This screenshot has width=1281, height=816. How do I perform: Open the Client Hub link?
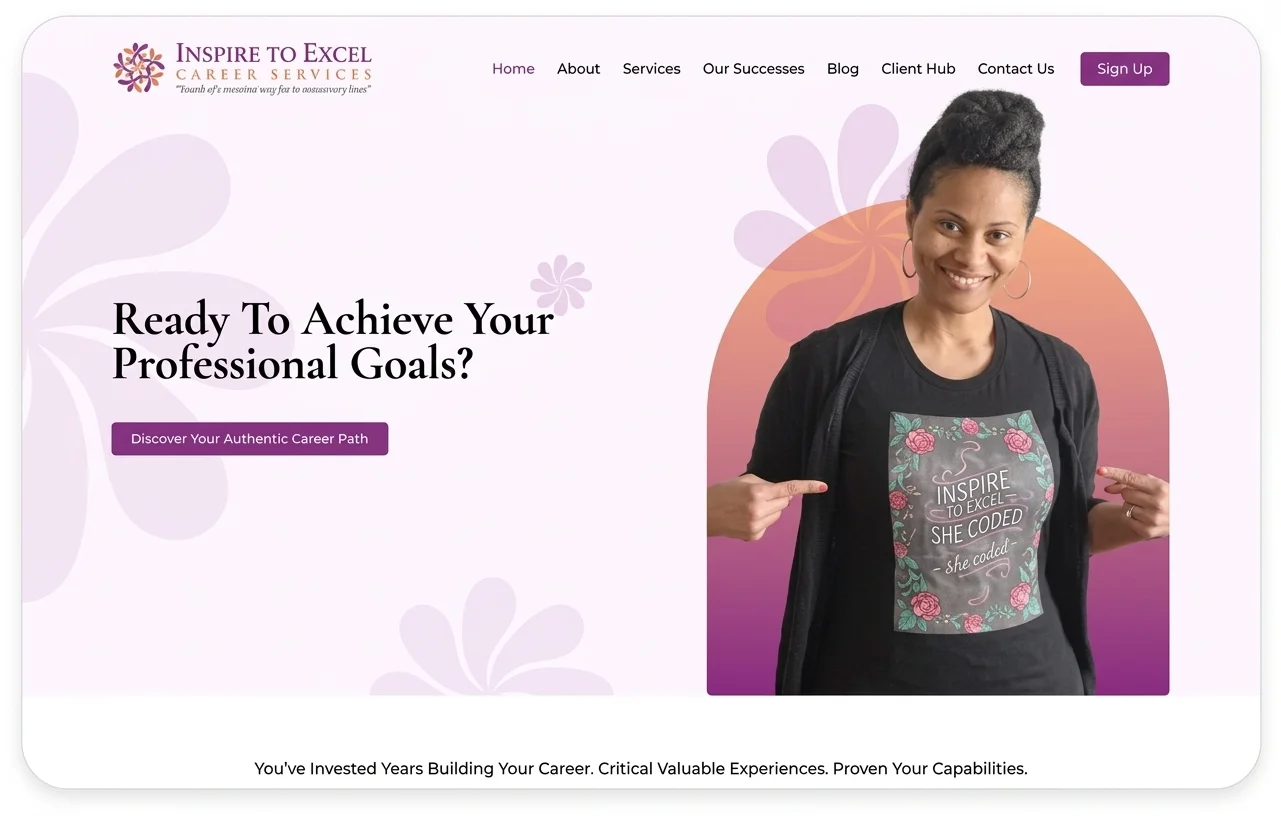(x=918, y=69)
